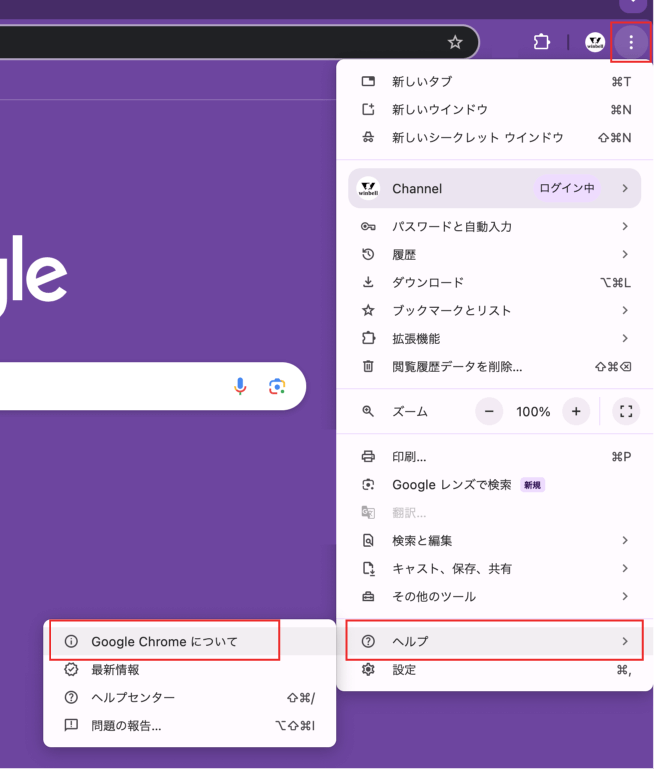Click the save icon beside キャスト、保存、共有
The image size is (654, 769).
point(368,568)
